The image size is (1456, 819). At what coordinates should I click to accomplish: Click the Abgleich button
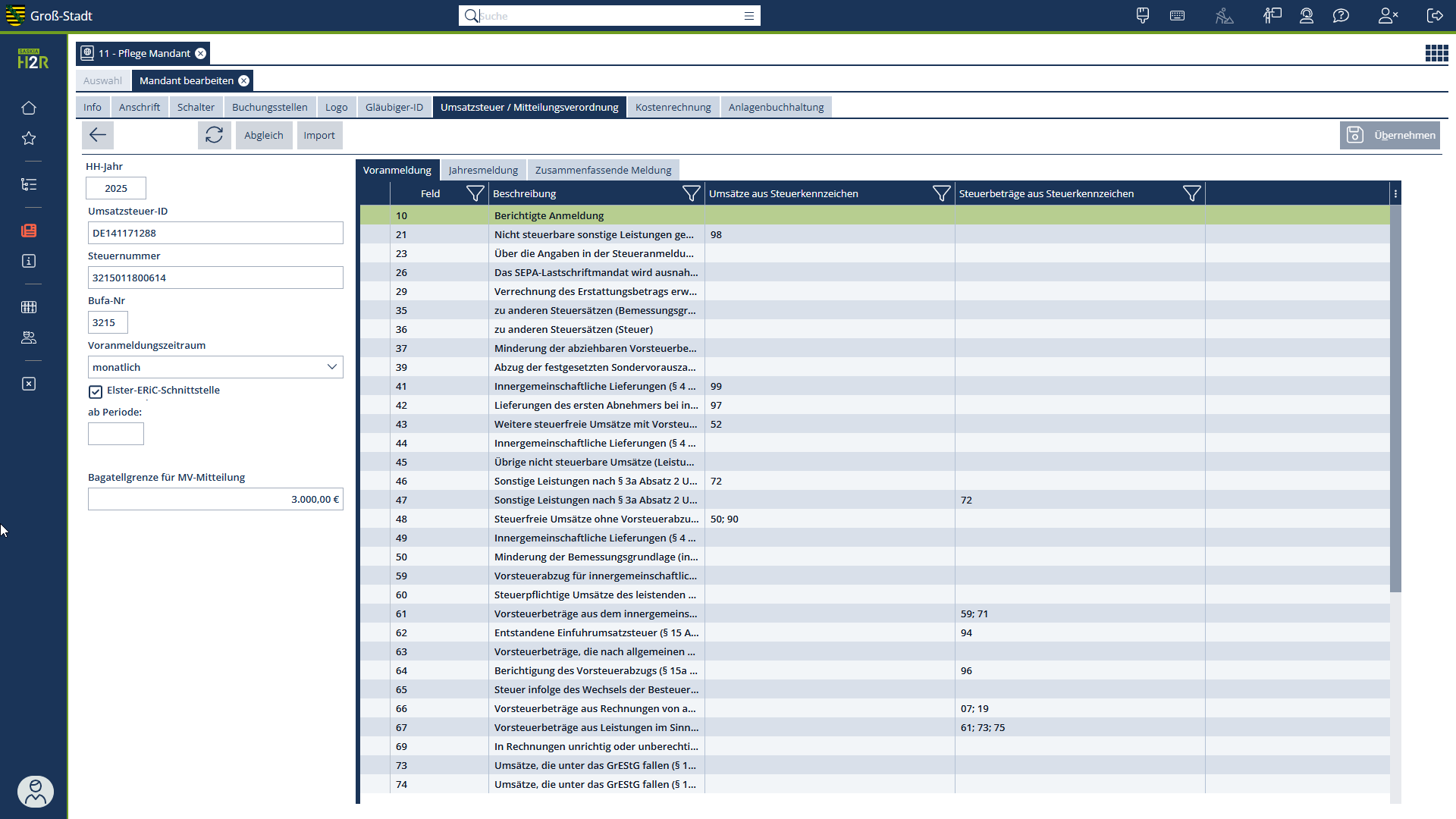(x=263, y=135)
